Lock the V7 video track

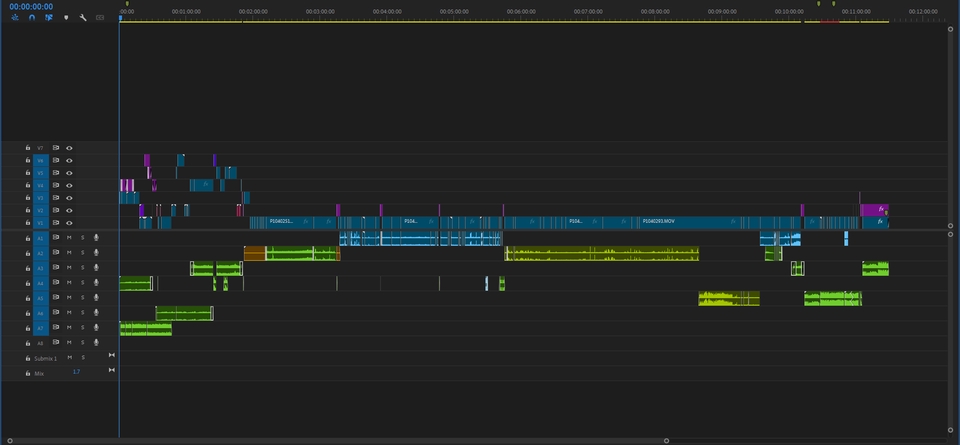click(28, 148)
